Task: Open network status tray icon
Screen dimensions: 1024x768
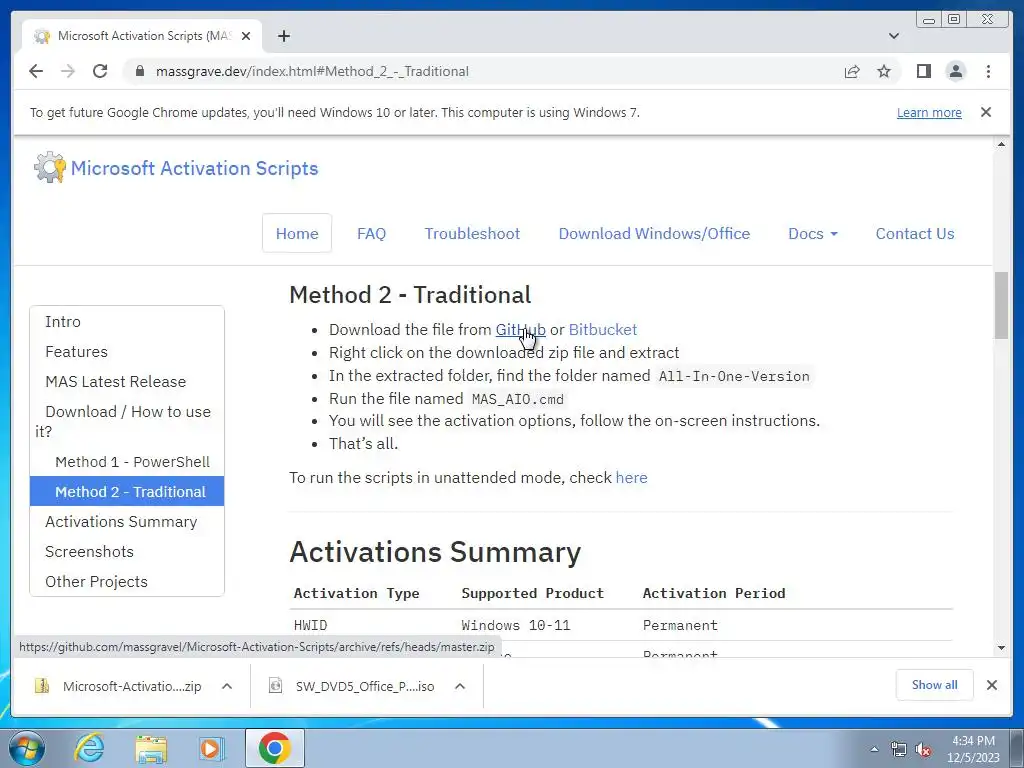Action: point(899,749)
